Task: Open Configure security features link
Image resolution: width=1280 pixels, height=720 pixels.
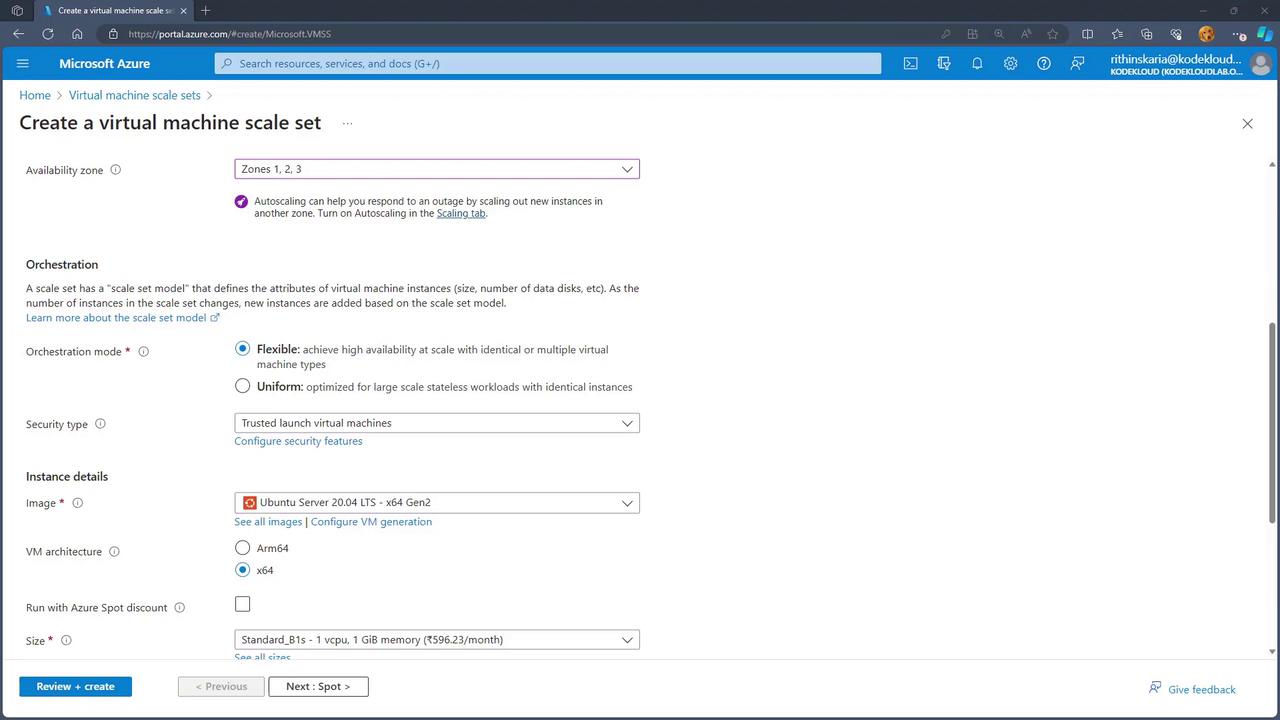Action: (298, 441)
